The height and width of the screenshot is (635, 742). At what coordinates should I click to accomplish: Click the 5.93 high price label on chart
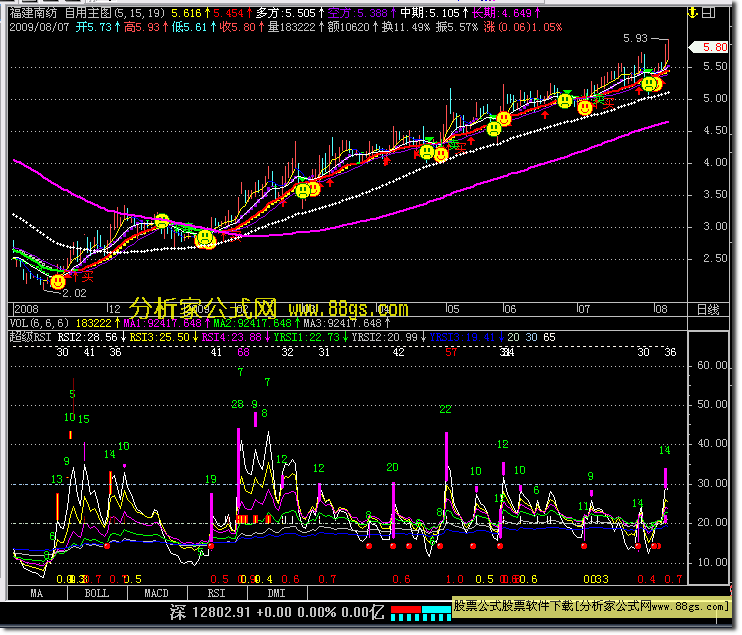[x=635, y=38]
